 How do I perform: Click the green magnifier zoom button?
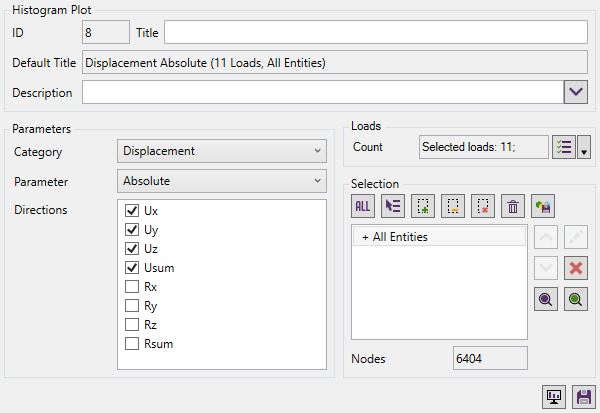coord(575,299)
